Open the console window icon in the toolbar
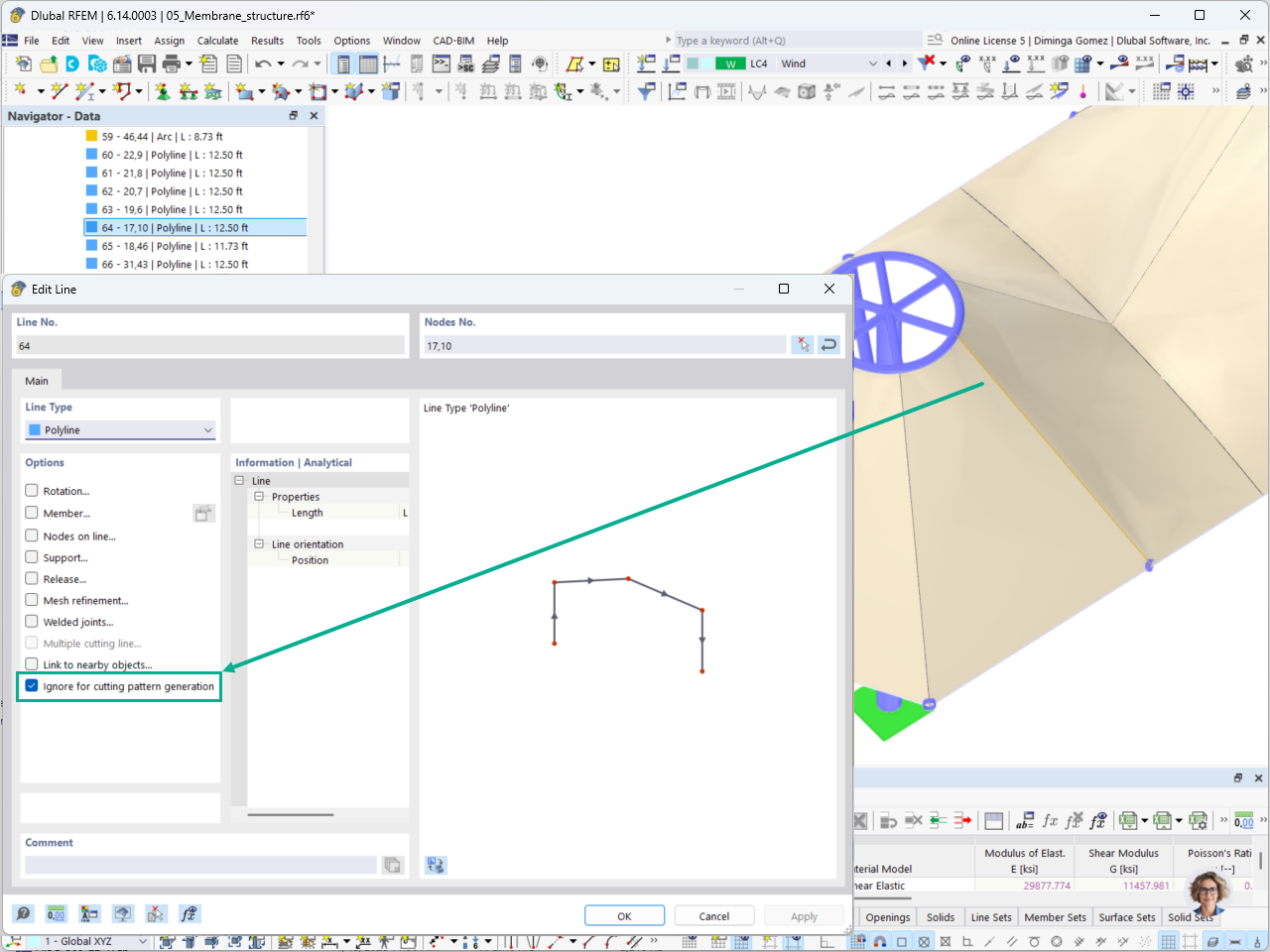Screen dimensions: 1270x952 [x=442, y=63]
